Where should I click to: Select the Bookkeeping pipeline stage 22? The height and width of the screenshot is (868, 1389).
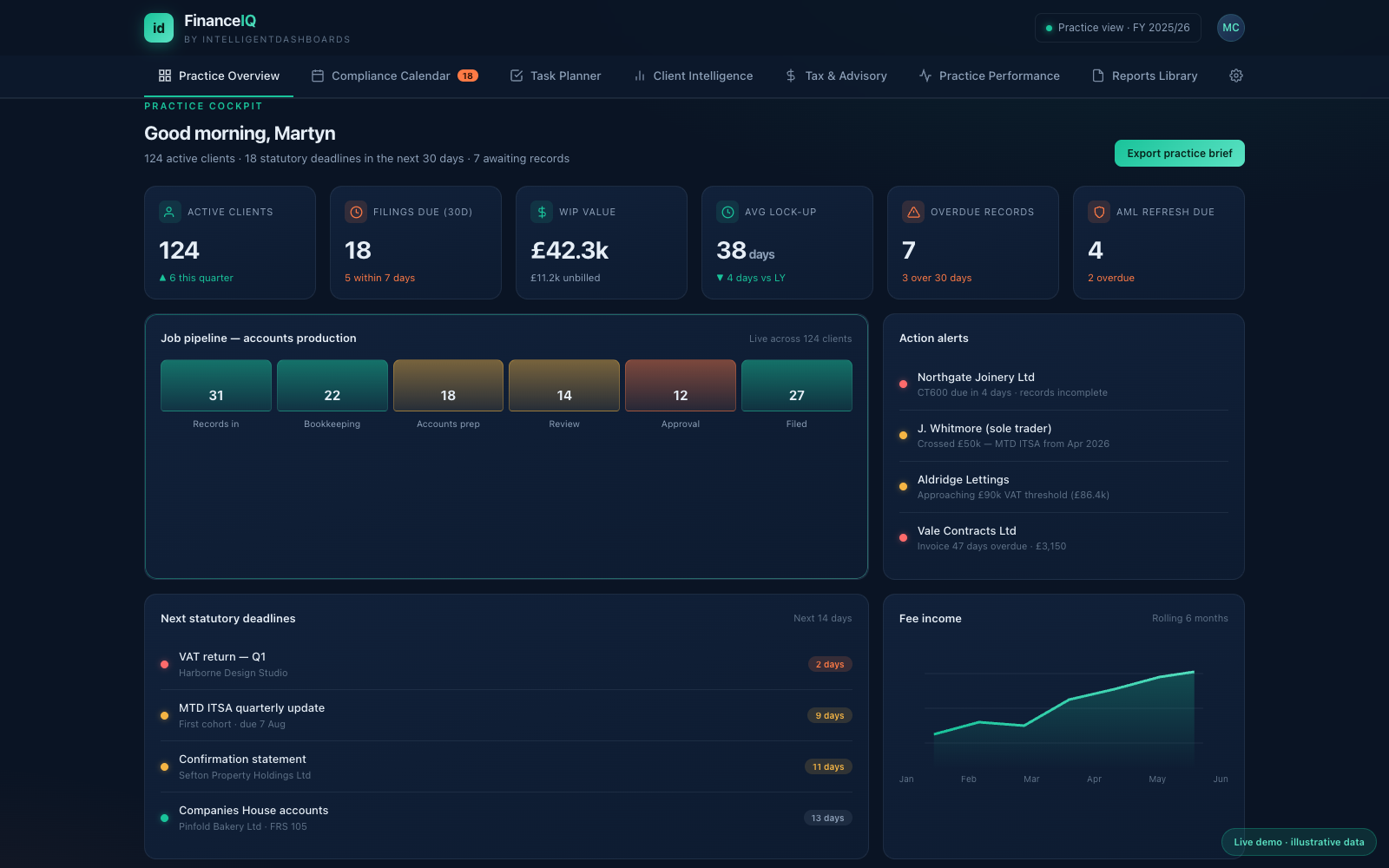click(x=332, y=385)
